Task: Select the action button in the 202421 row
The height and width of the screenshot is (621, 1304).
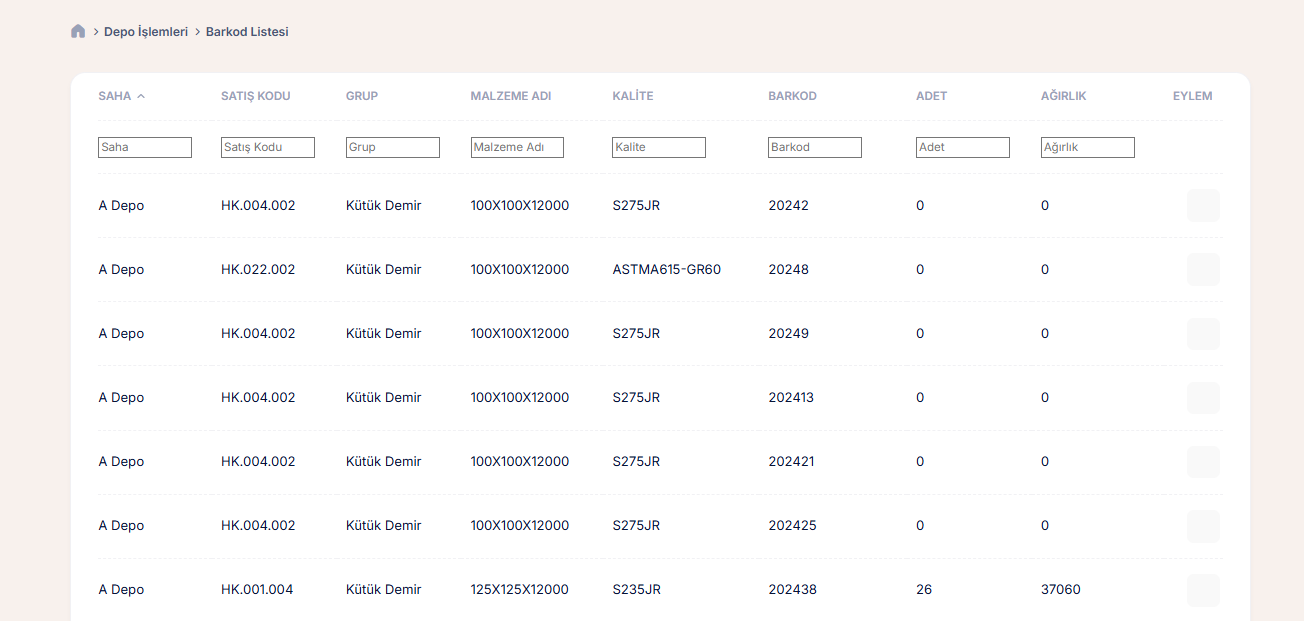Action: point(1203,462)
